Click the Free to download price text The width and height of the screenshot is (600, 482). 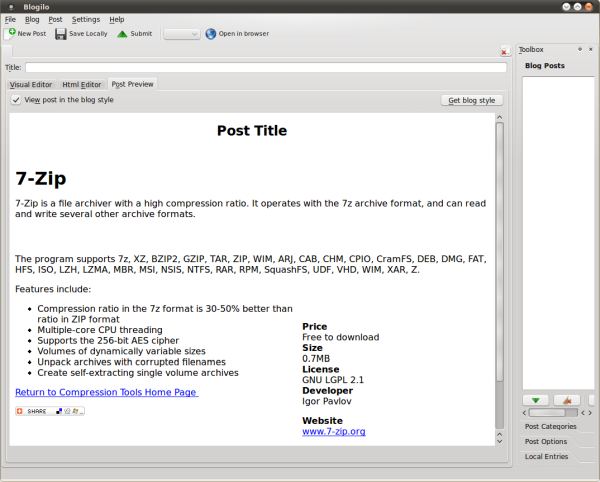pyautogui.click(x=341, y=337)
